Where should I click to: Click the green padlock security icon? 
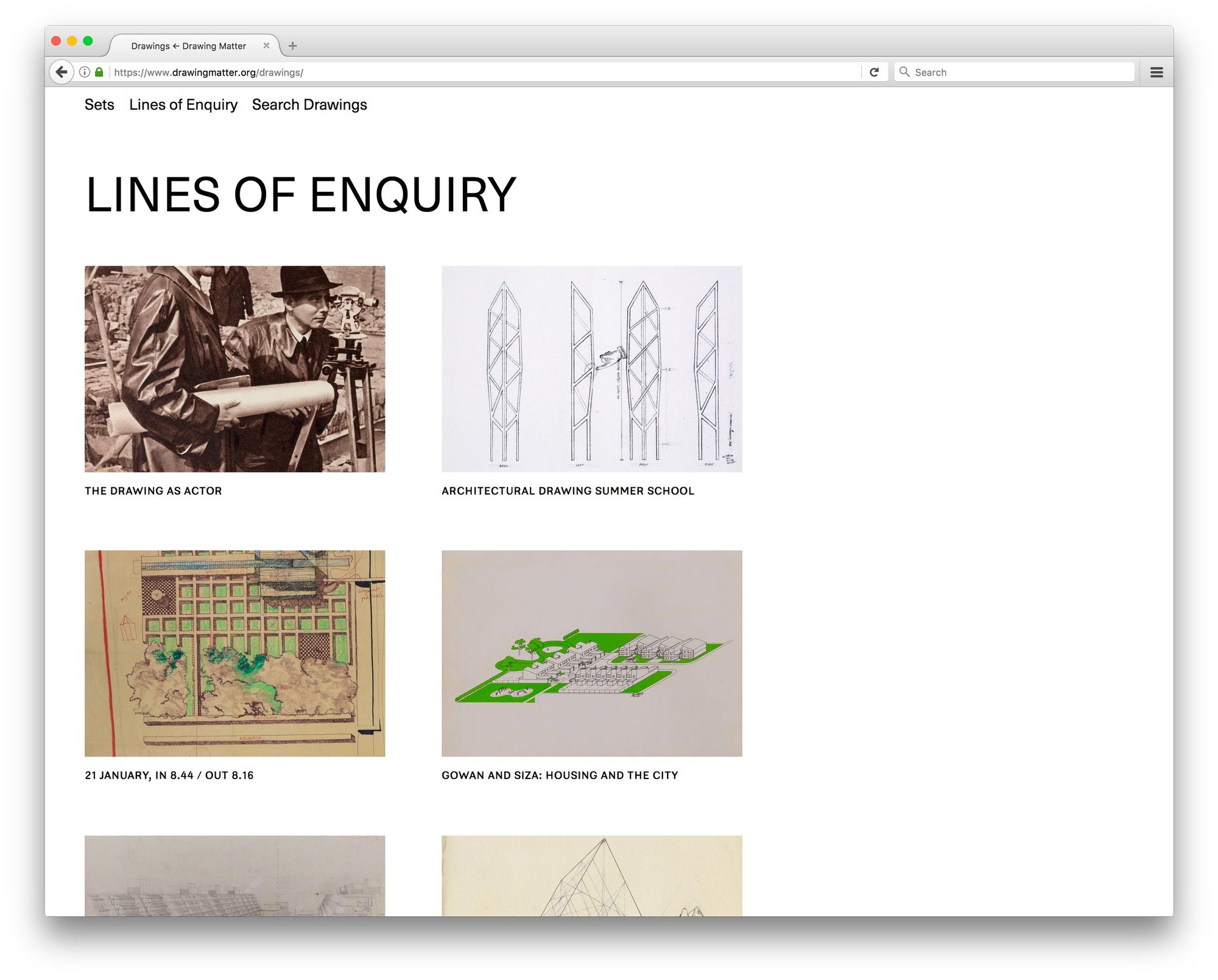(99, 72)
